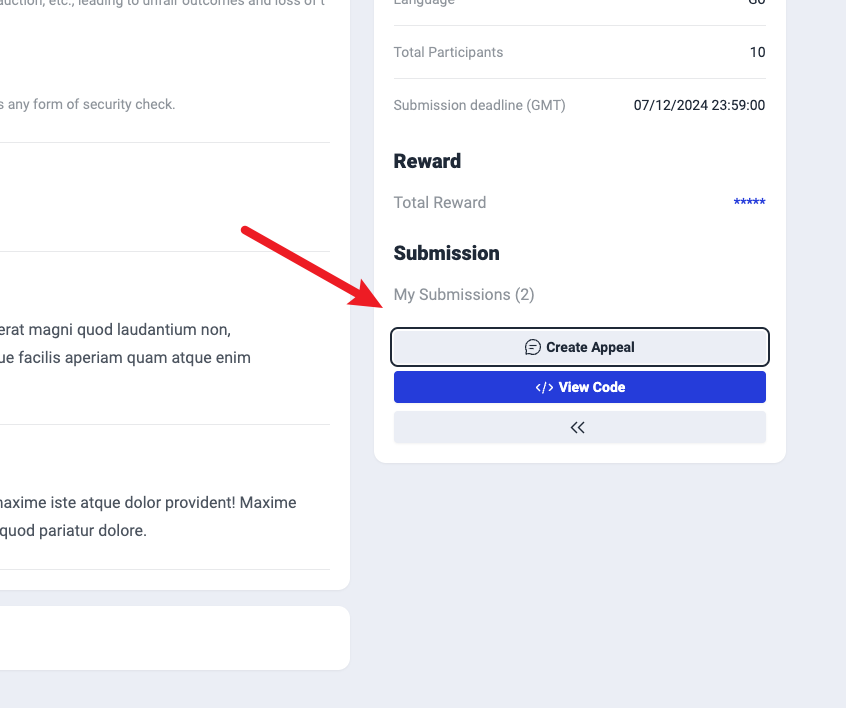This screenshot has height=708, width=846.
Task: Click the Submission section heading
Action: (446, 253)
